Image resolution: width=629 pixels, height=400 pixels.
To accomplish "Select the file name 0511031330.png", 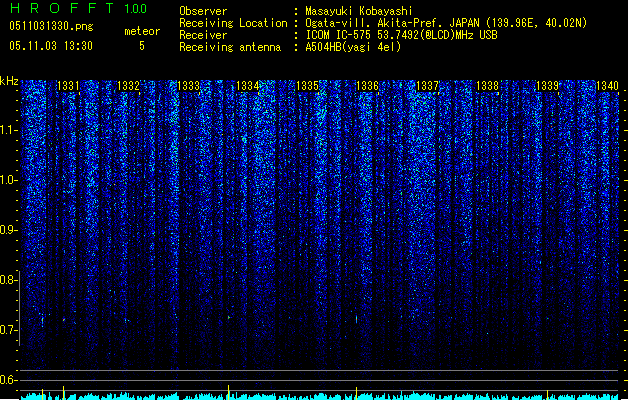I will tap(51, 26).
